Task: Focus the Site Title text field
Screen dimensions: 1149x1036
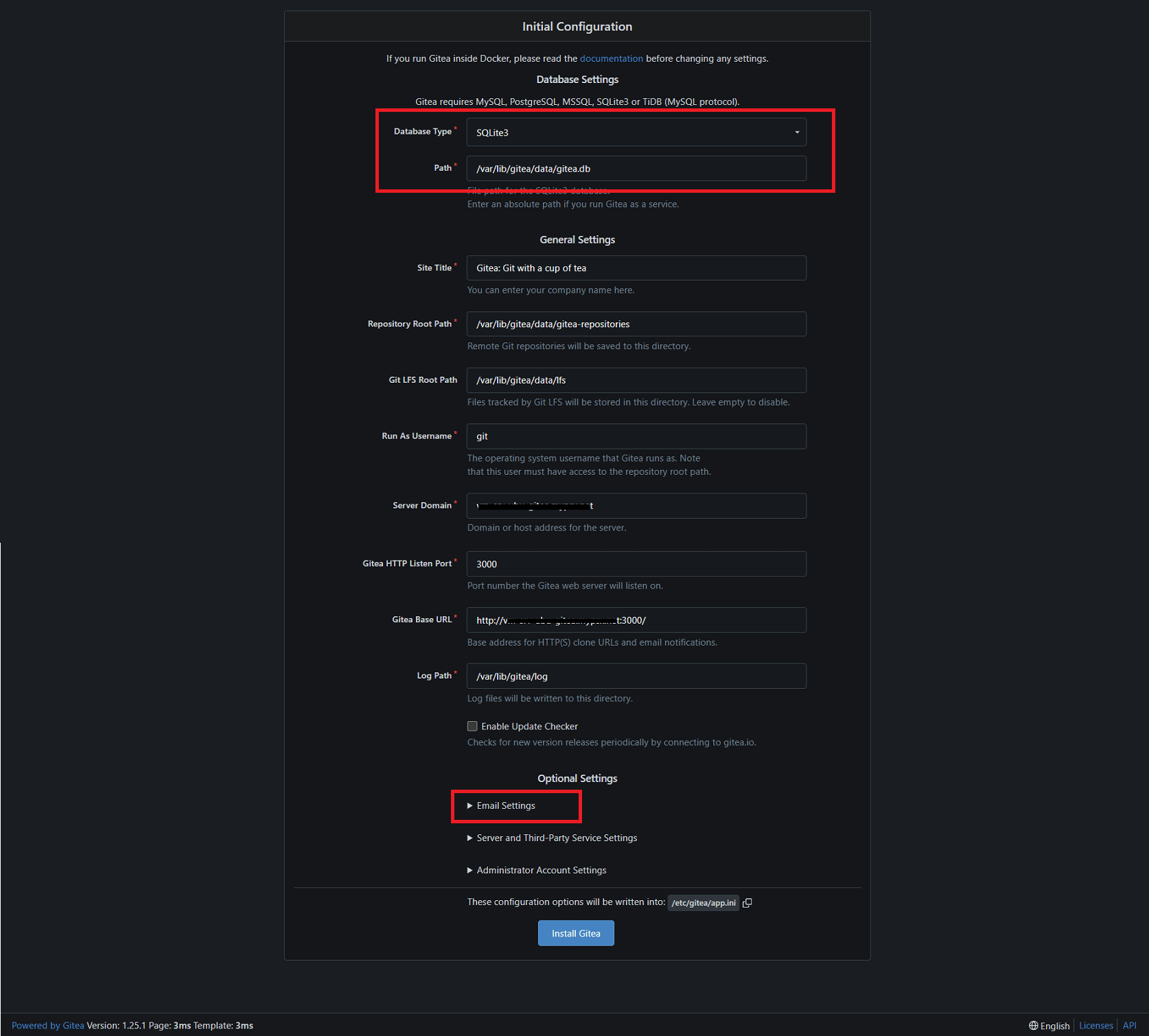Action: click(636, 268)
